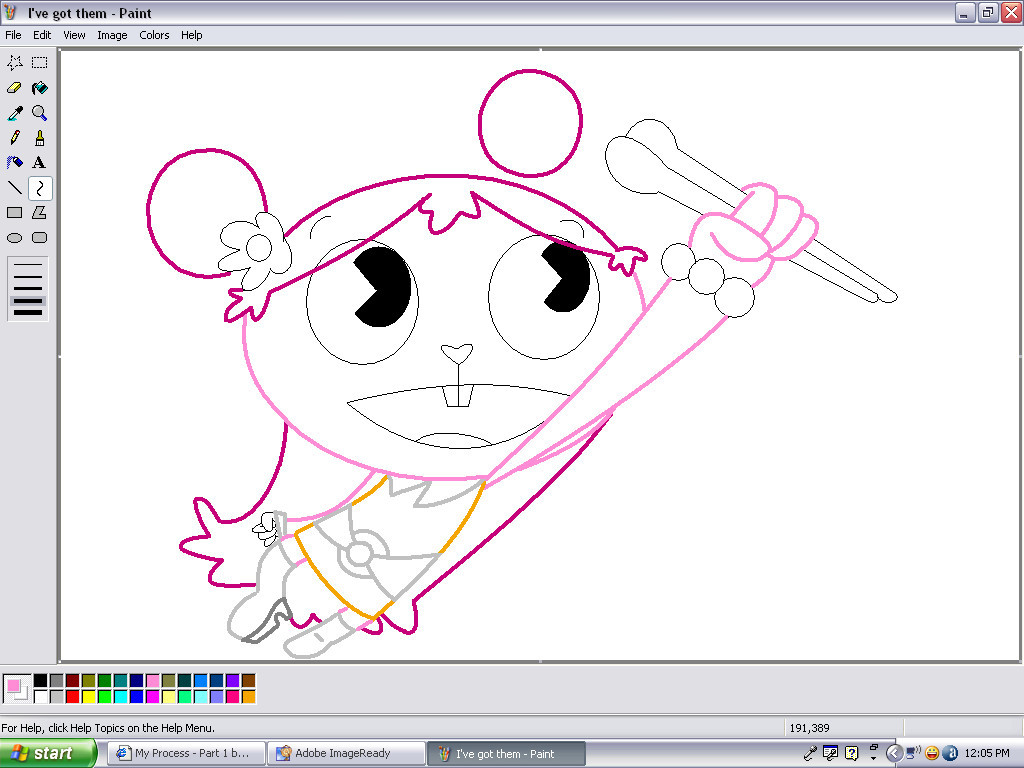
Task: Pick the lavender periwinkle color swatch
Action: pyautogui.click(x=217, y=697)
